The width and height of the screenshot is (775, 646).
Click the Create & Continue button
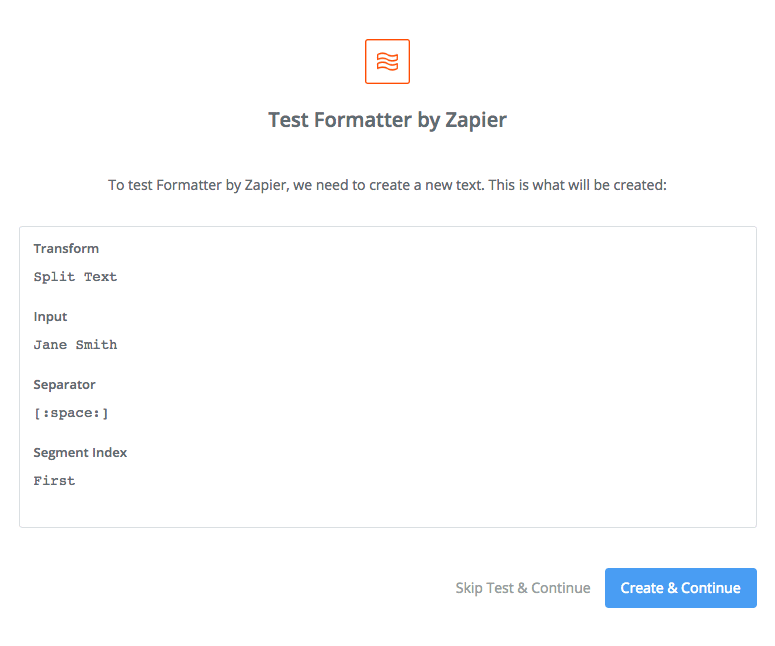(681, 588)
